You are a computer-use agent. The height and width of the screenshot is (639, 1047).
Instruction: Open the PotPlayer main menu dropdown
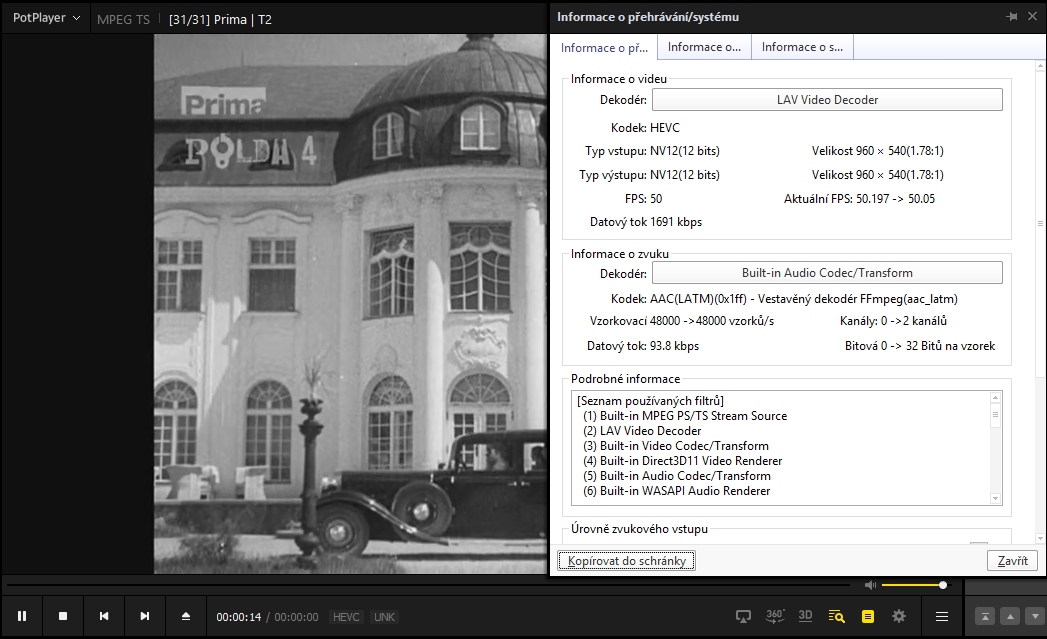46,18
